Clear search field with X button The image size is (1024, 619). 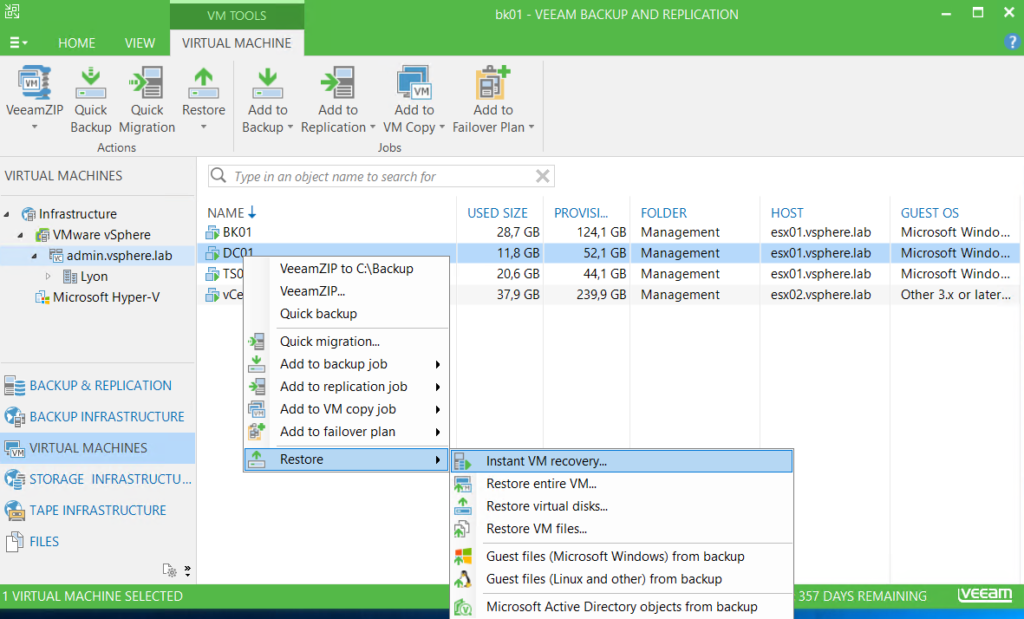[x=543, y=177]
